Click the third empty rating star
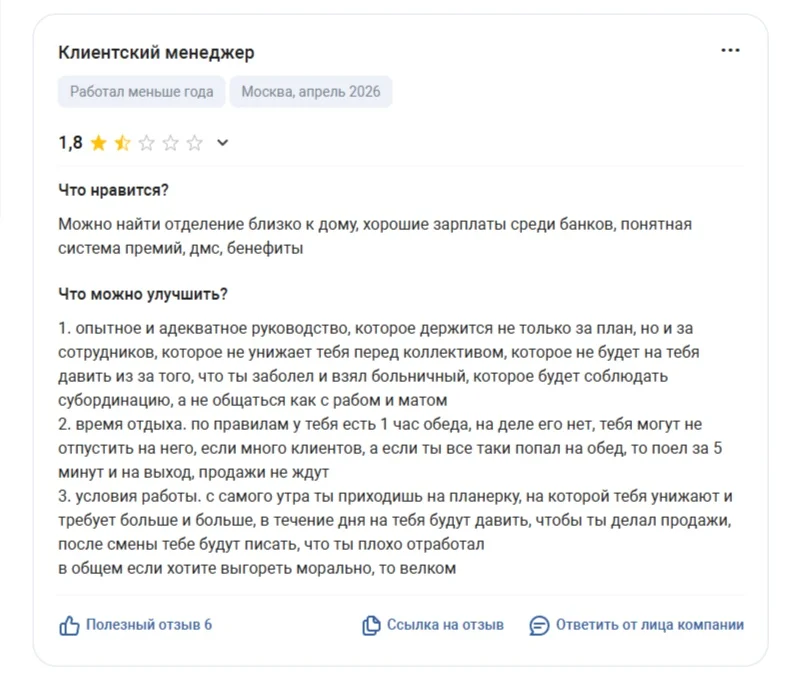The height and width of the screenshot is (680, 791). click(x=146, y=143)
